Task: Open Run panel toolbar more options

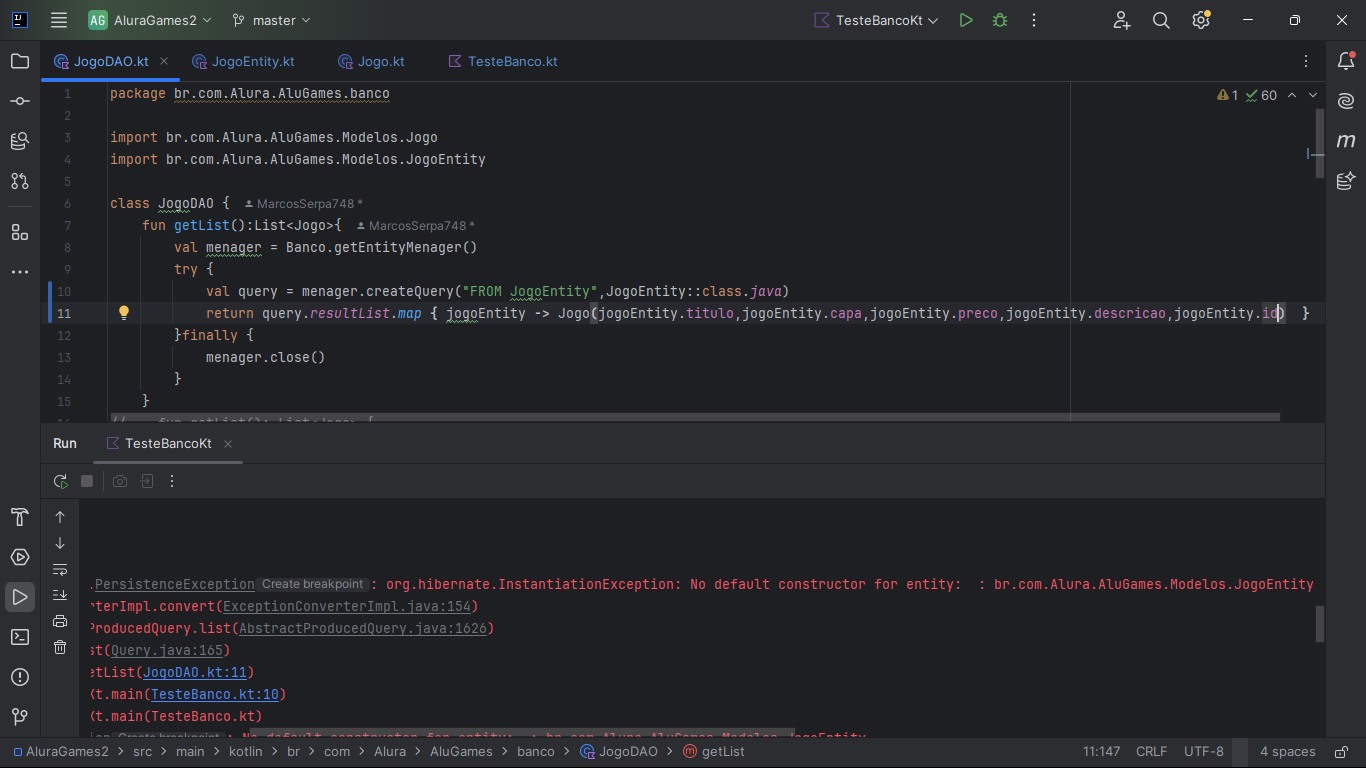Action: [172, 481]
